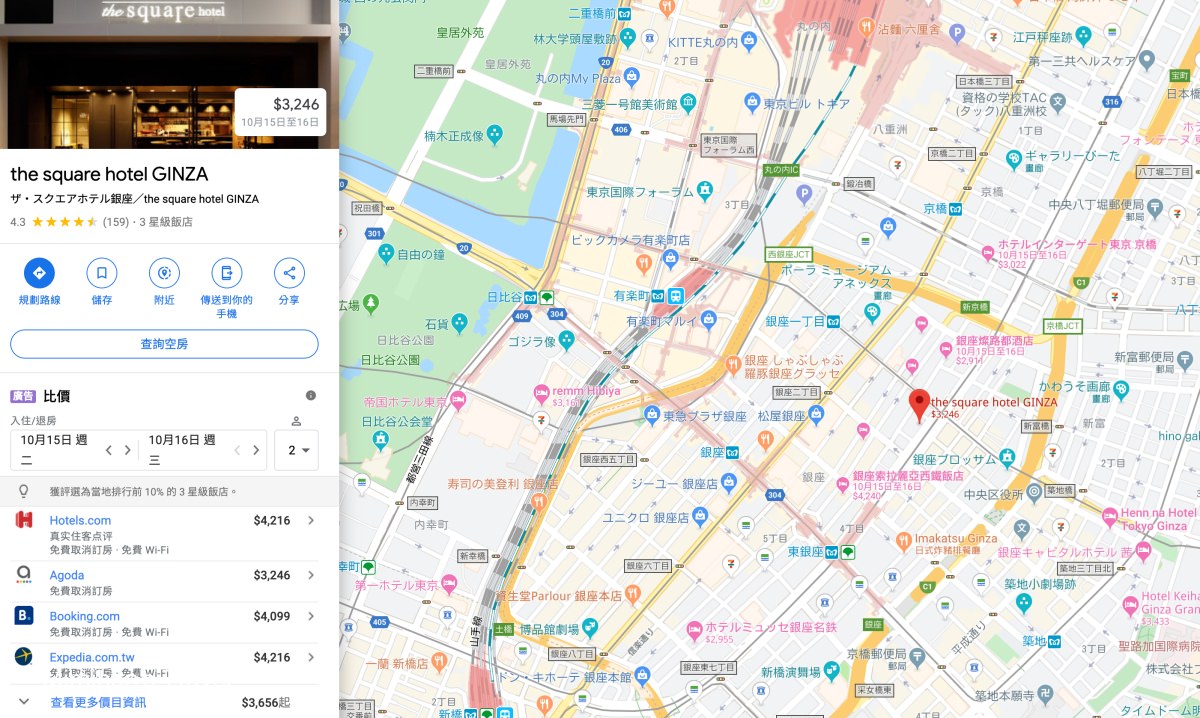
Task: Click chevron on the Agoda row
Action: point(311,575)
